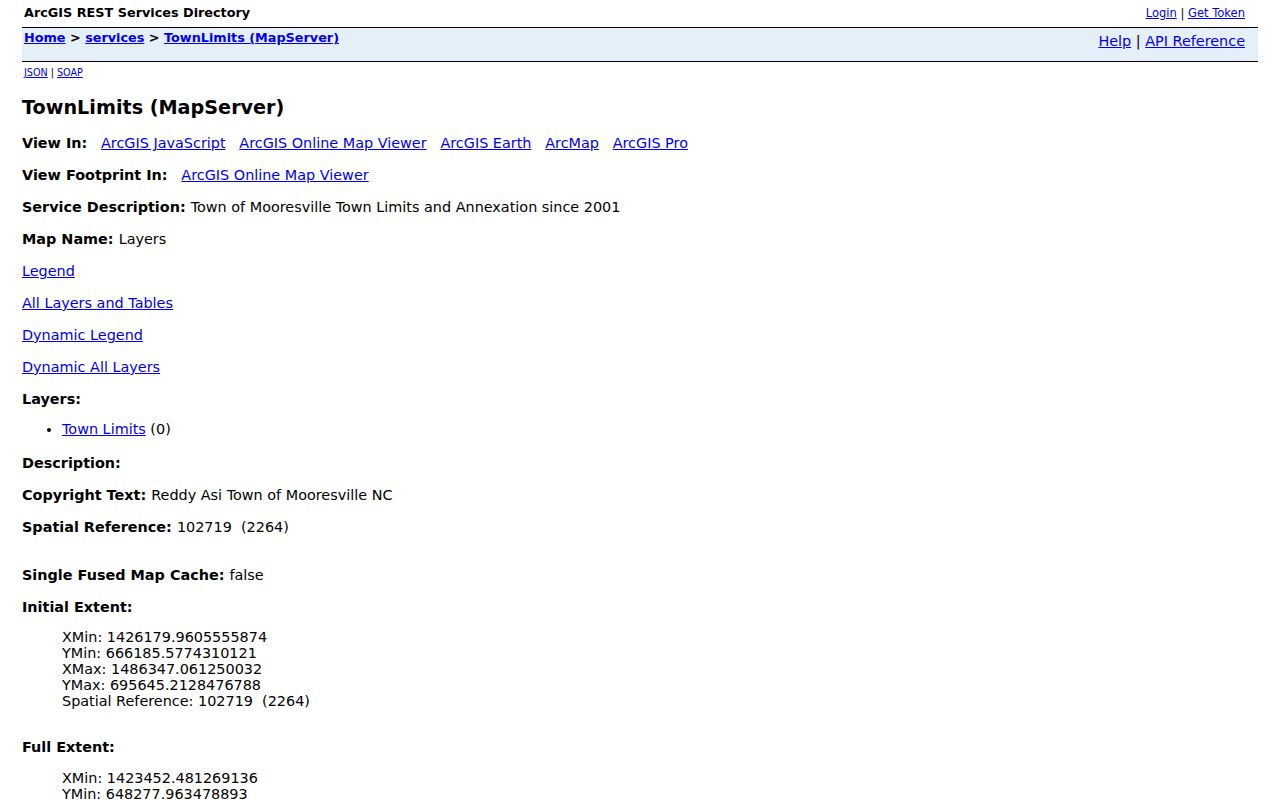Open the Dynamic All Layers link
This screenshot has height=800, width=1280.
91,367
